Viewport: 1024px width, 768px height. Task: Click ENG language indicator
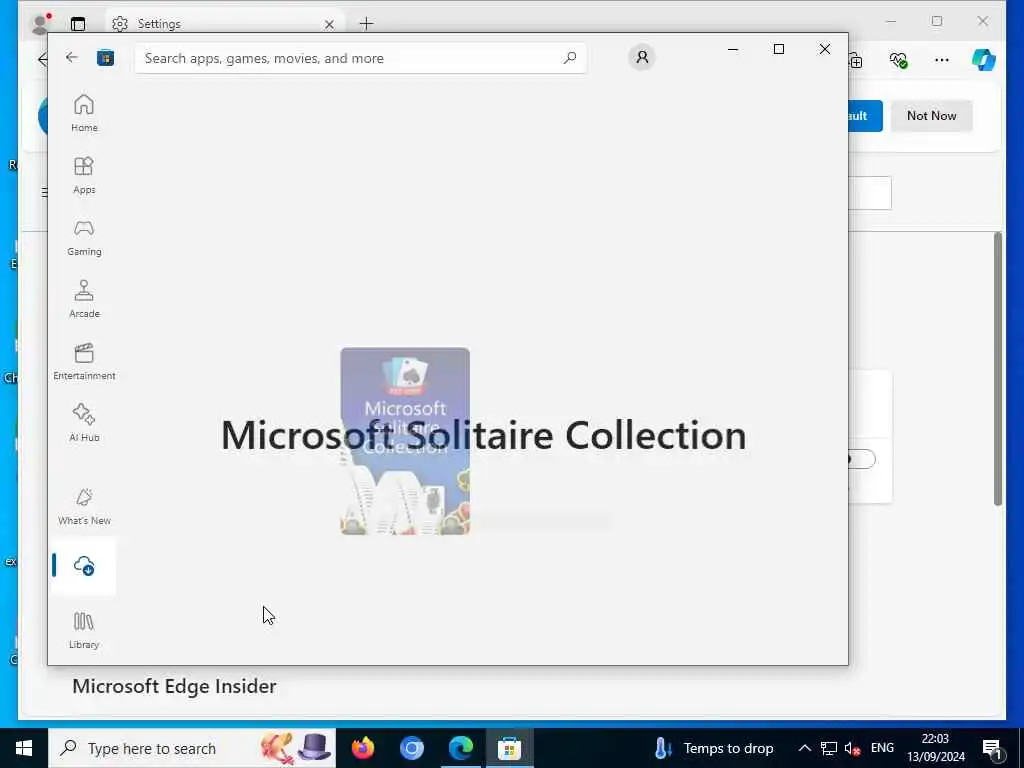coord(882,748)
